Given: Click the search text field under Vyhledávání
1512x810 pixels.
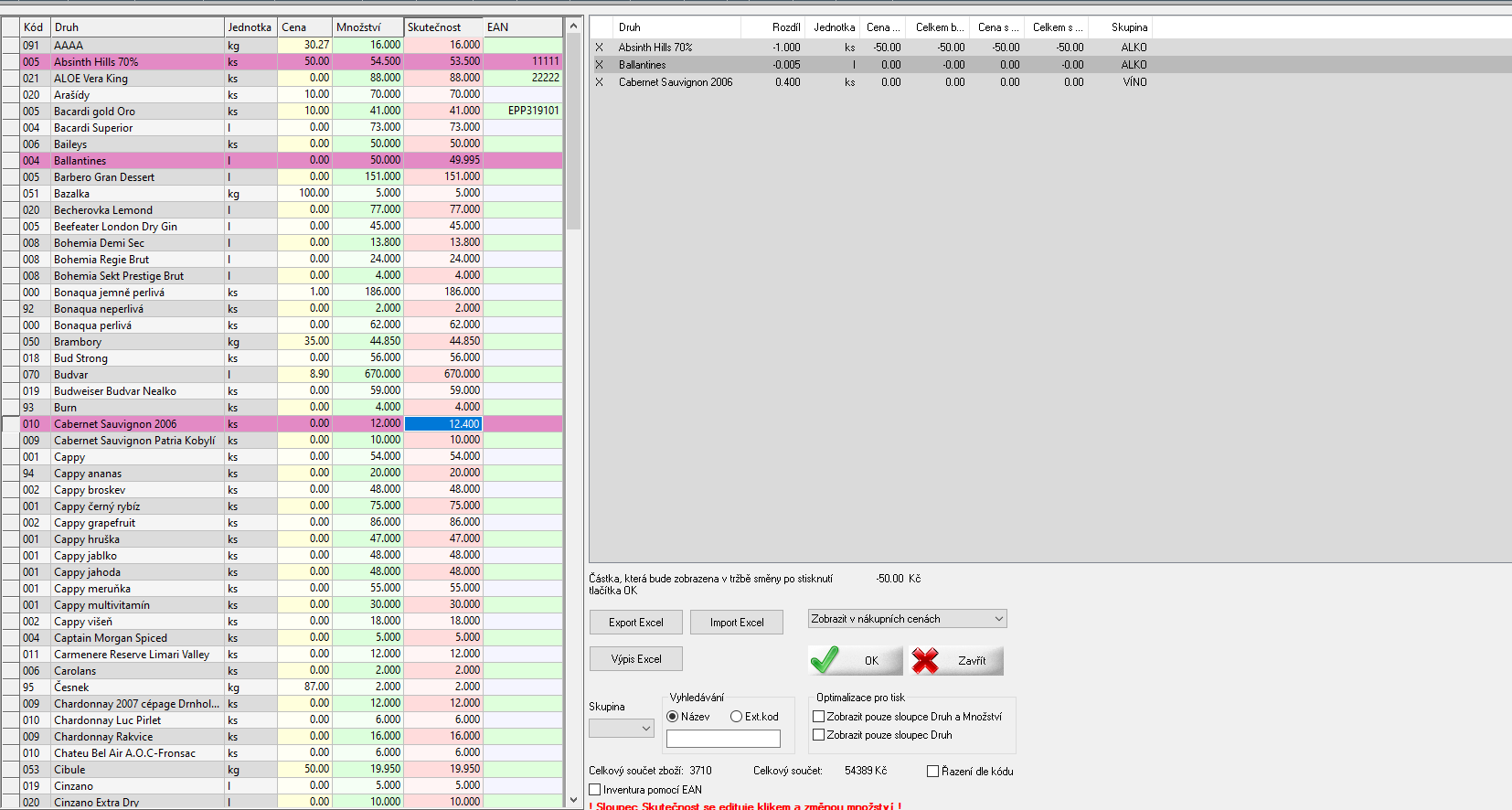Looking at the screenshot, I should (723, 739).
